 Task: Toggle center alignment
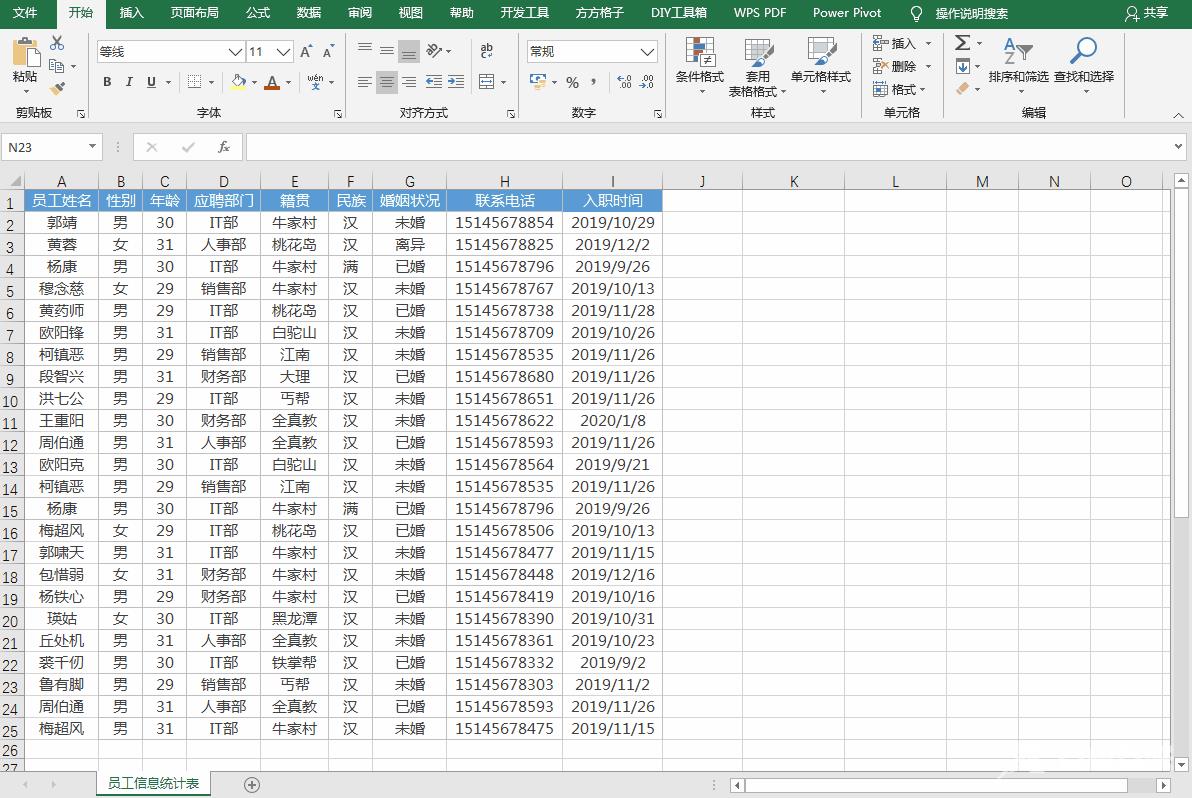[x=386, y=81]
